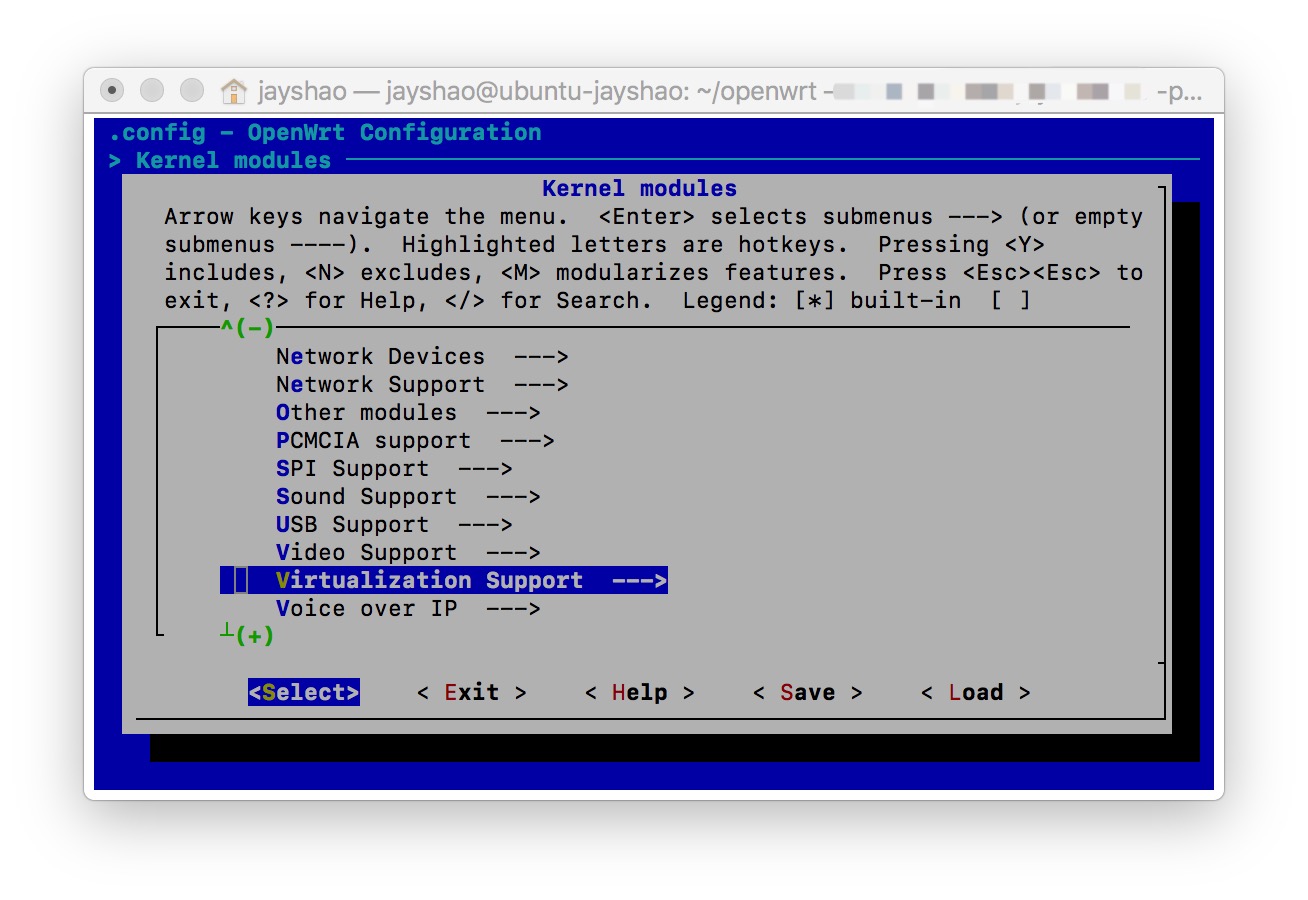
Task: Click the Load button
Action: pos(975,693)
